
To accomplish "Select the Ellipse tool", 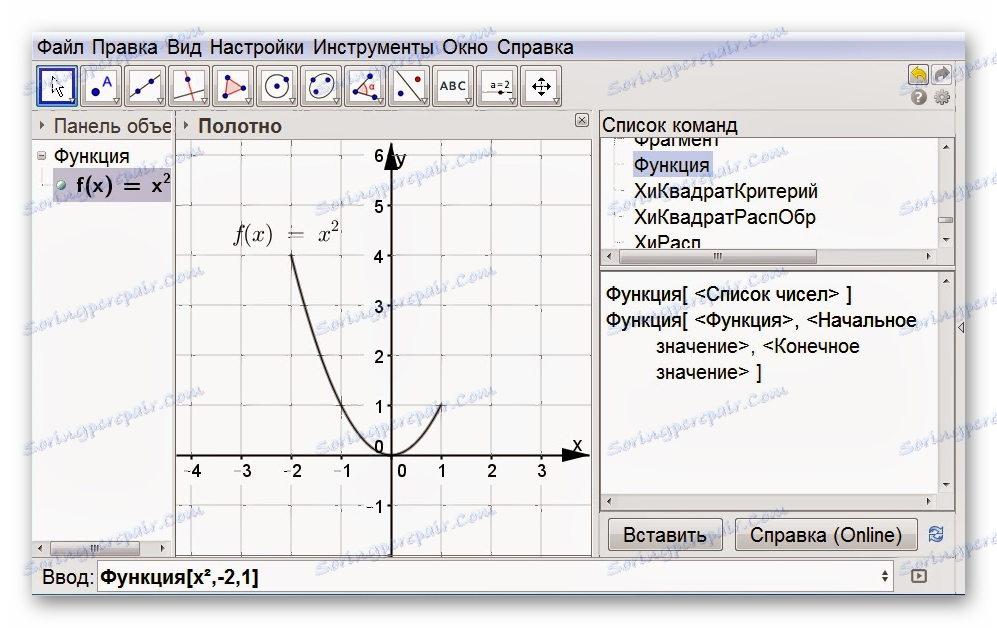I will 321,85.
